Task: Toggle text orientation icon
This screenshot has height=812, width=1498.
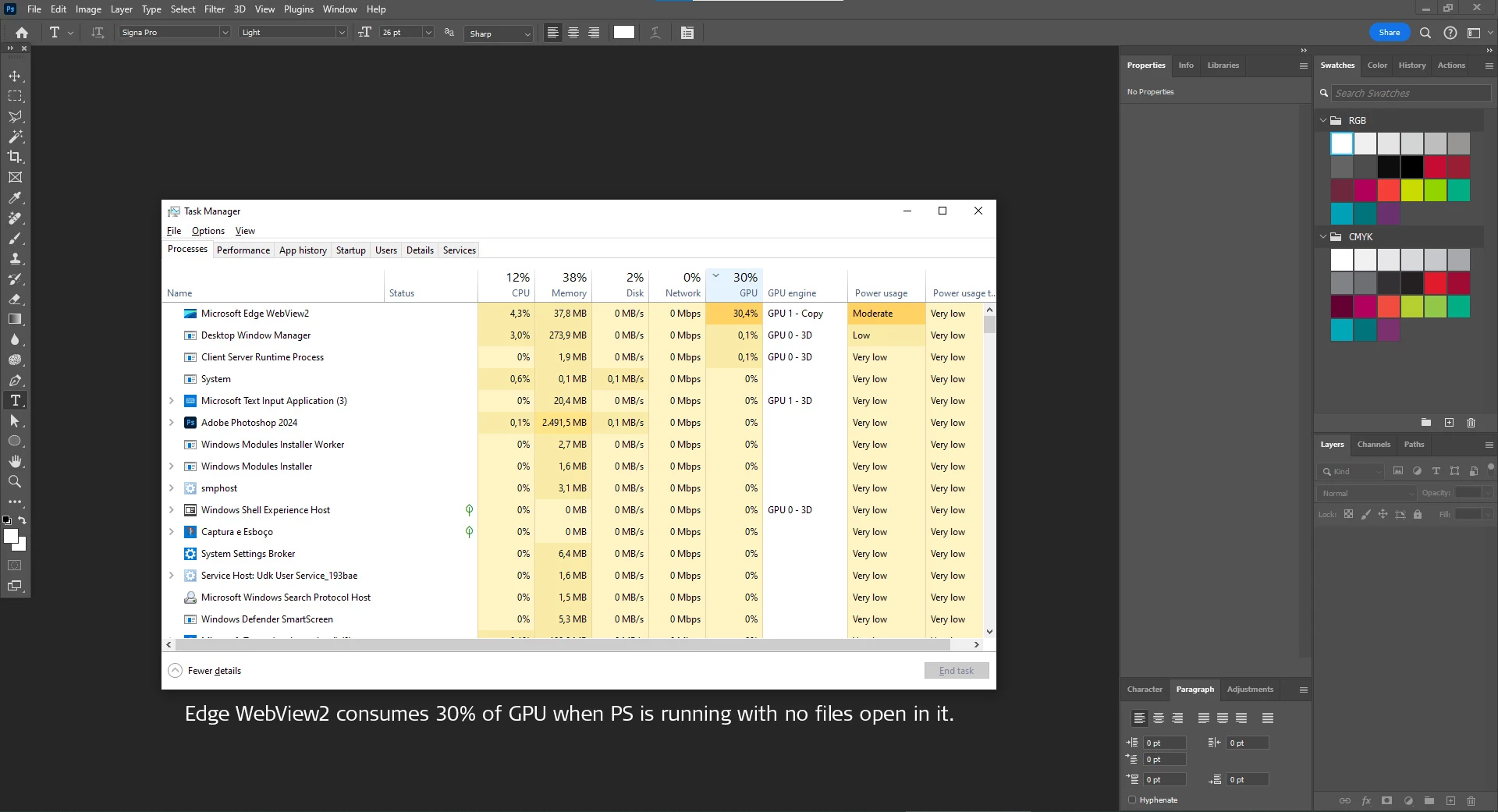Action: coord(98,33)
